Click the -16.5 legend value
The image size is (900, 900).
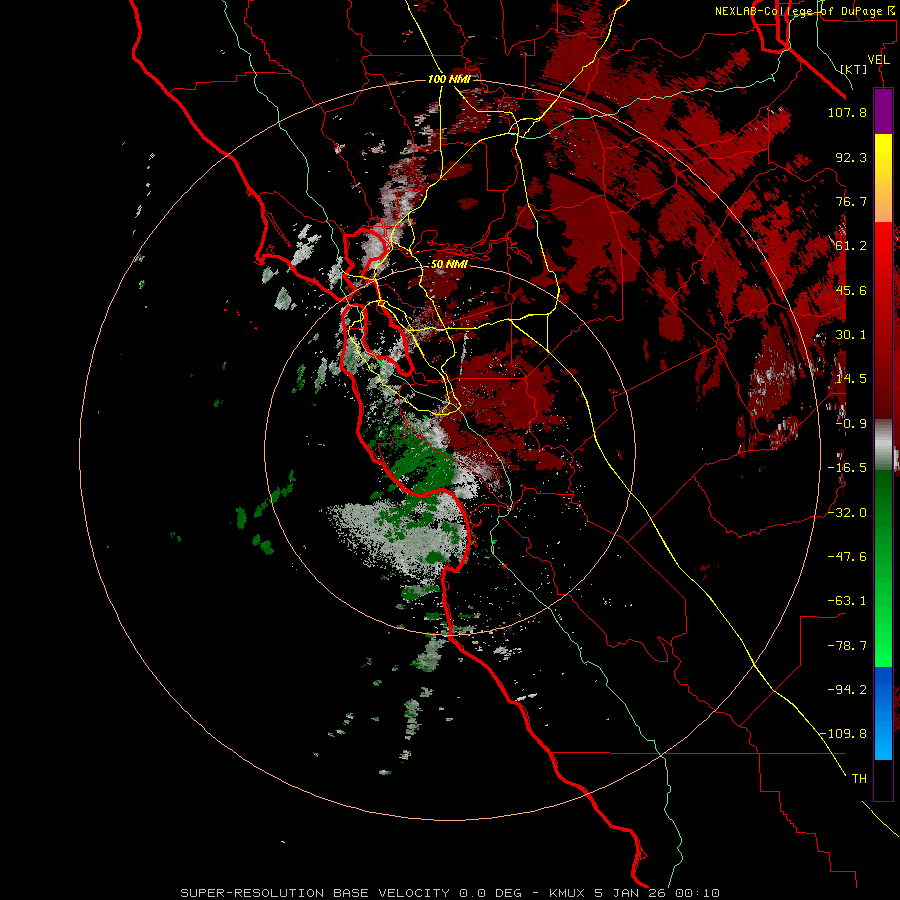pos(847,468)
